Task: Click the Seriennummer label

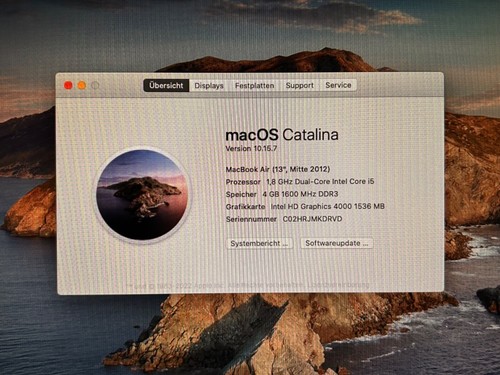Action: click(251, 219)
